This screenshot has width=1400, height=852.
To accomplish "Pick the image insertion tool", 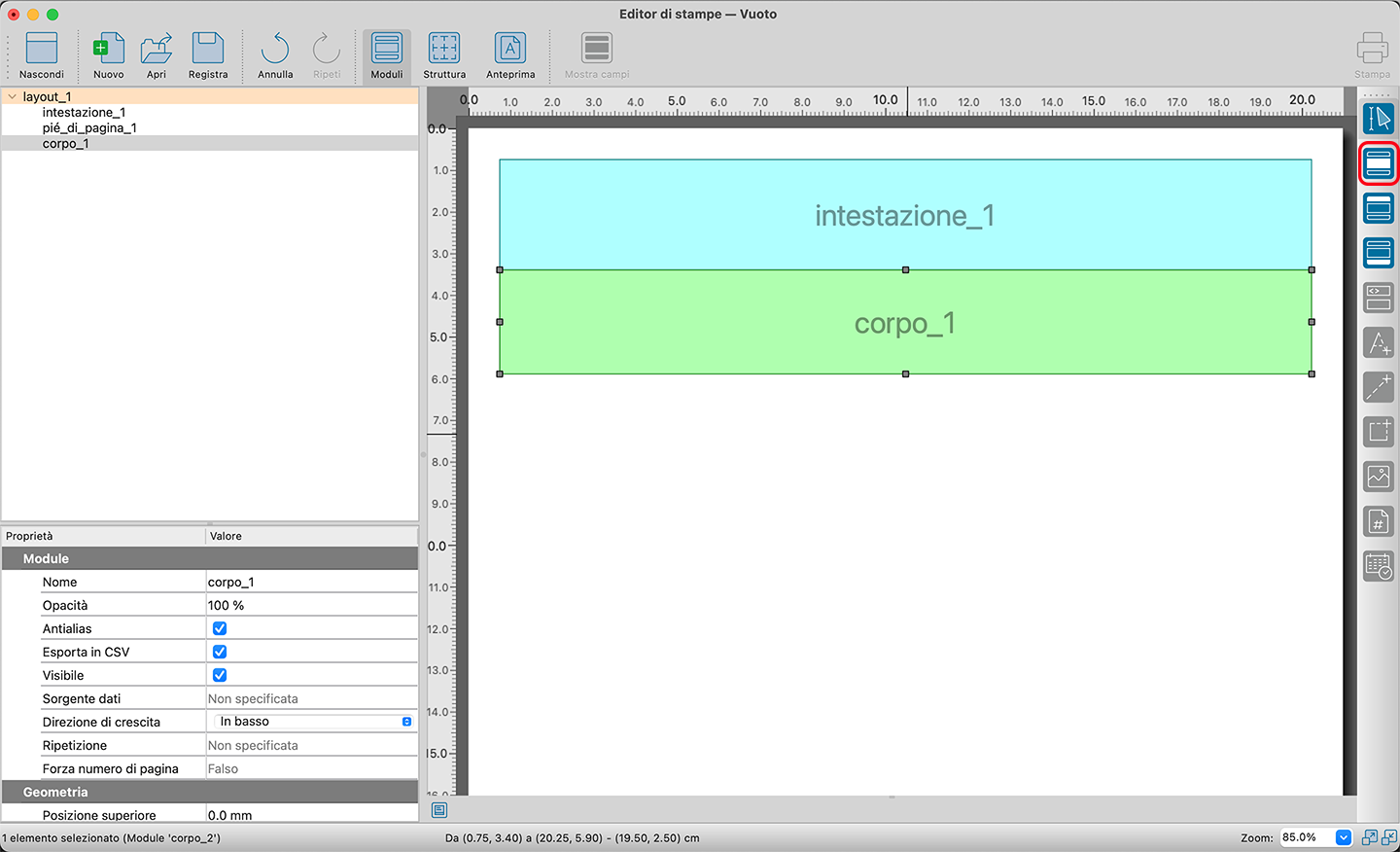I will click(x=1378, y=477).
